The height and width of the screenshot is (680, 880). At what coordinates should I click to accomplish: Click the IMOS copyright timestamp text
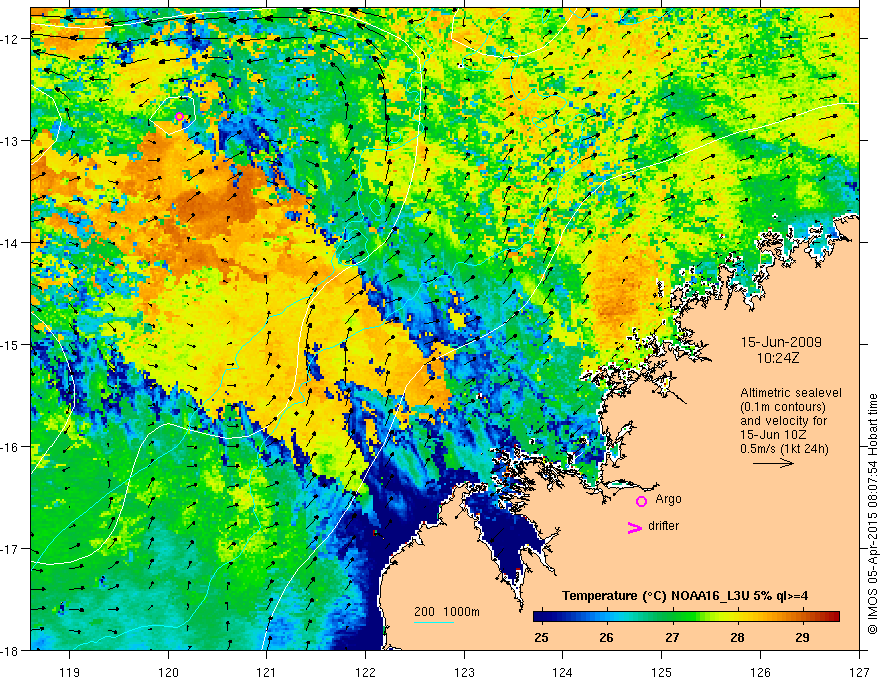tap(872, 515)
